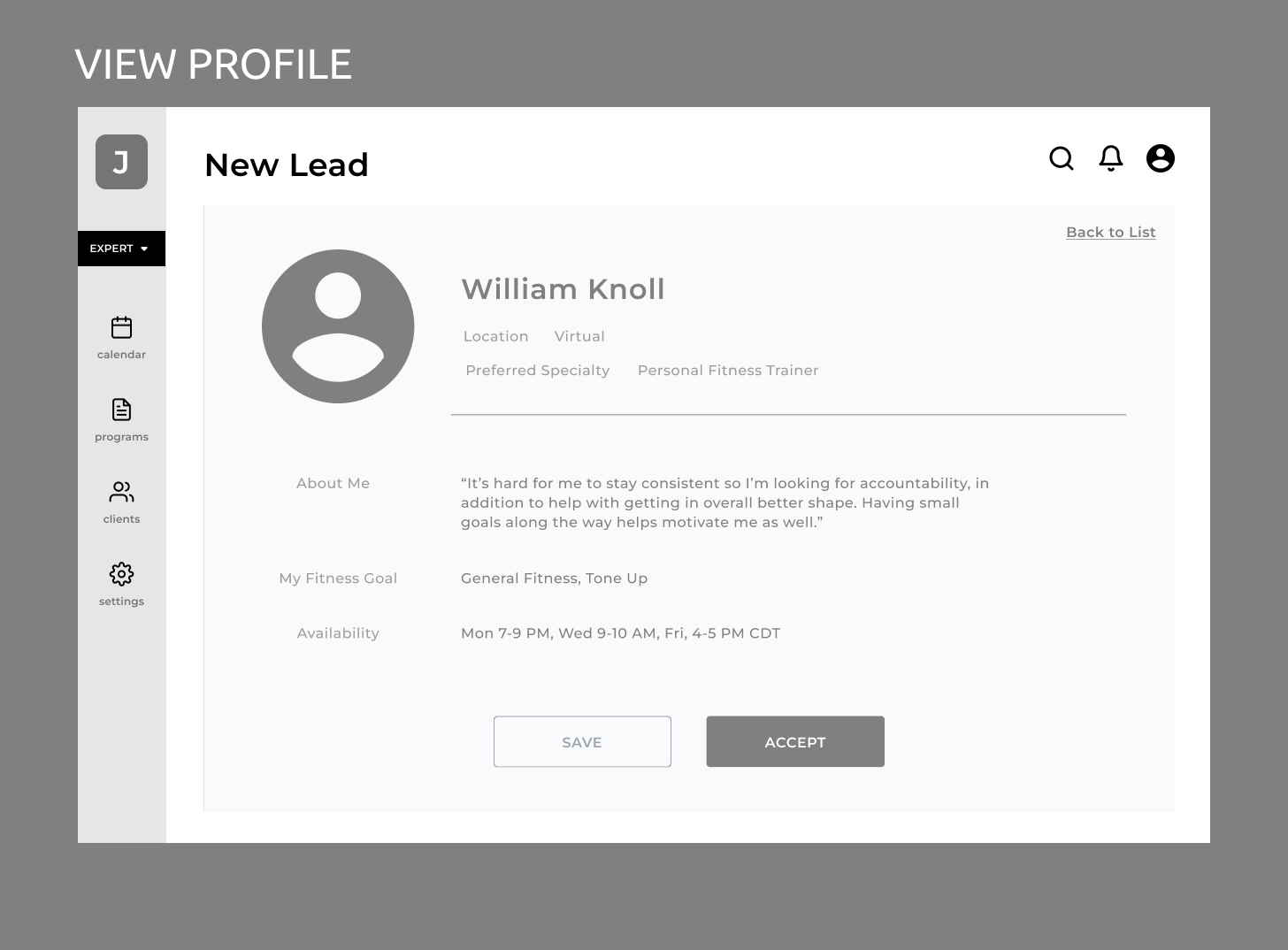This screenshot has height=950, width=1288.
Task: Click the J logo tile
Action: tap(121, 162)
